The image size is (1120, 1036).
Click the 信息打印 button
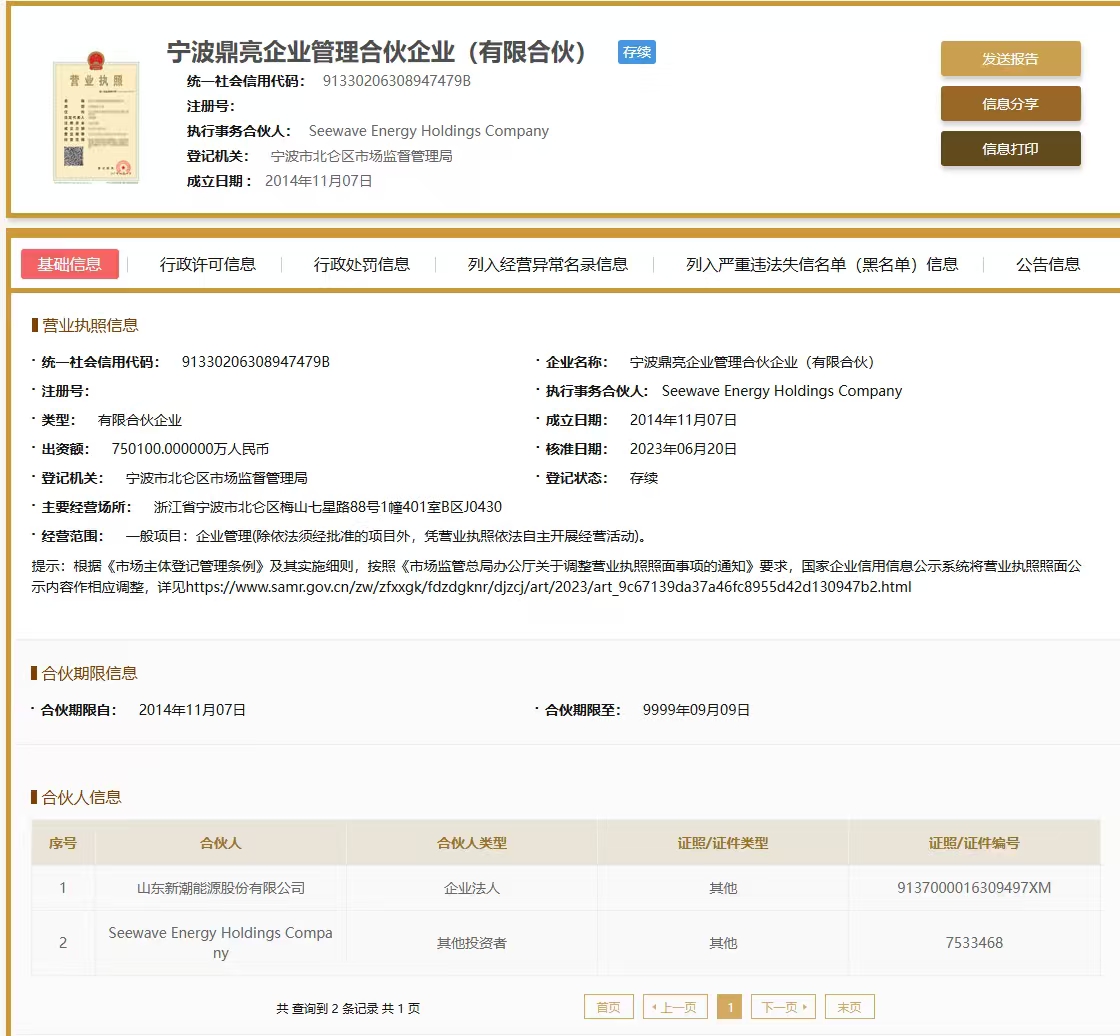click(1010, 149)
